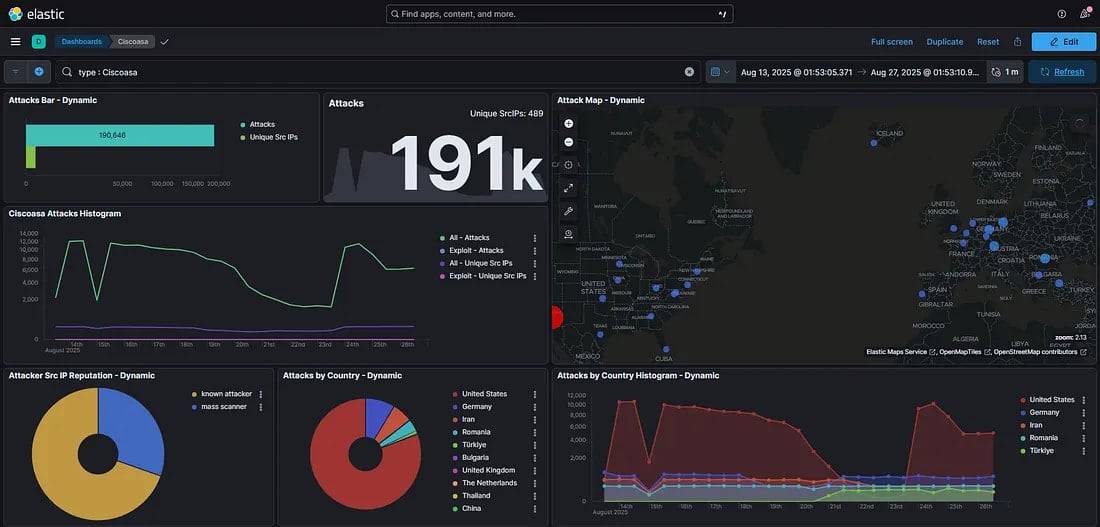Screen dimensions: 1100x527
Task: Click the share dashboard icon
Action: [1017, 42]
